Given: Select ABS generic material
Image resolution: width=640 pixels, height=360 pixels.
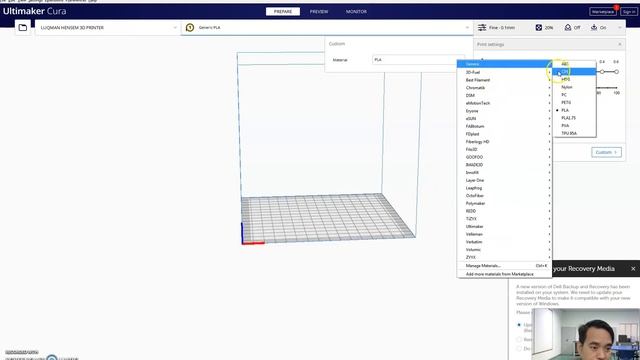Looking at the screenshot, I should pyautogui.click(x=575, y=64).
